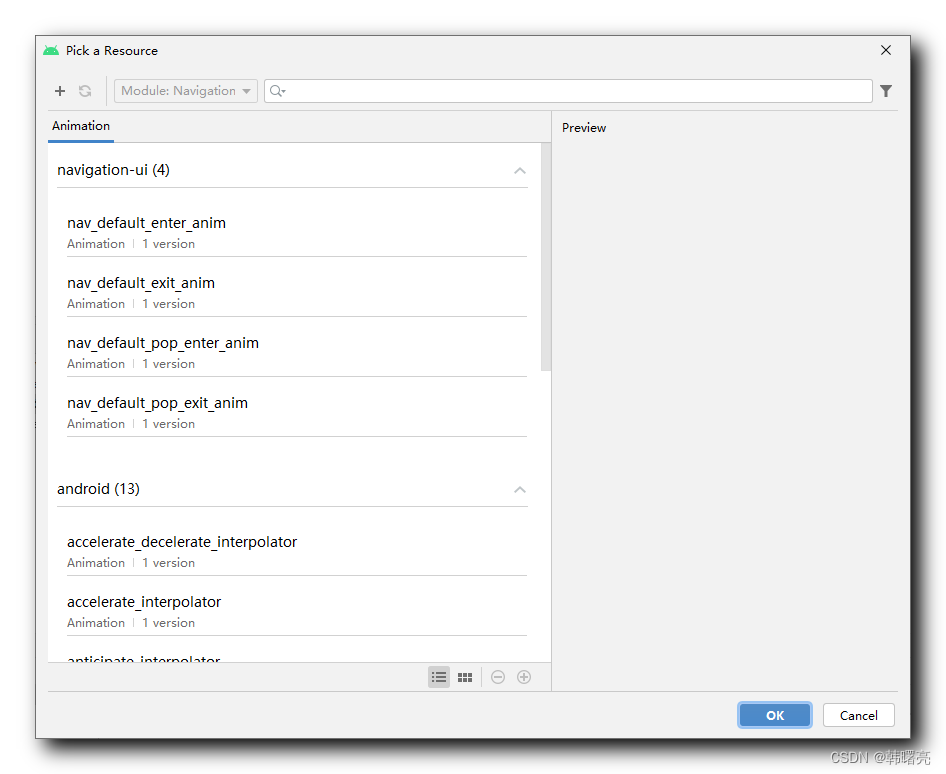Click the Preview panel label
Screen dimensions: 946x774
coord(583,128)
